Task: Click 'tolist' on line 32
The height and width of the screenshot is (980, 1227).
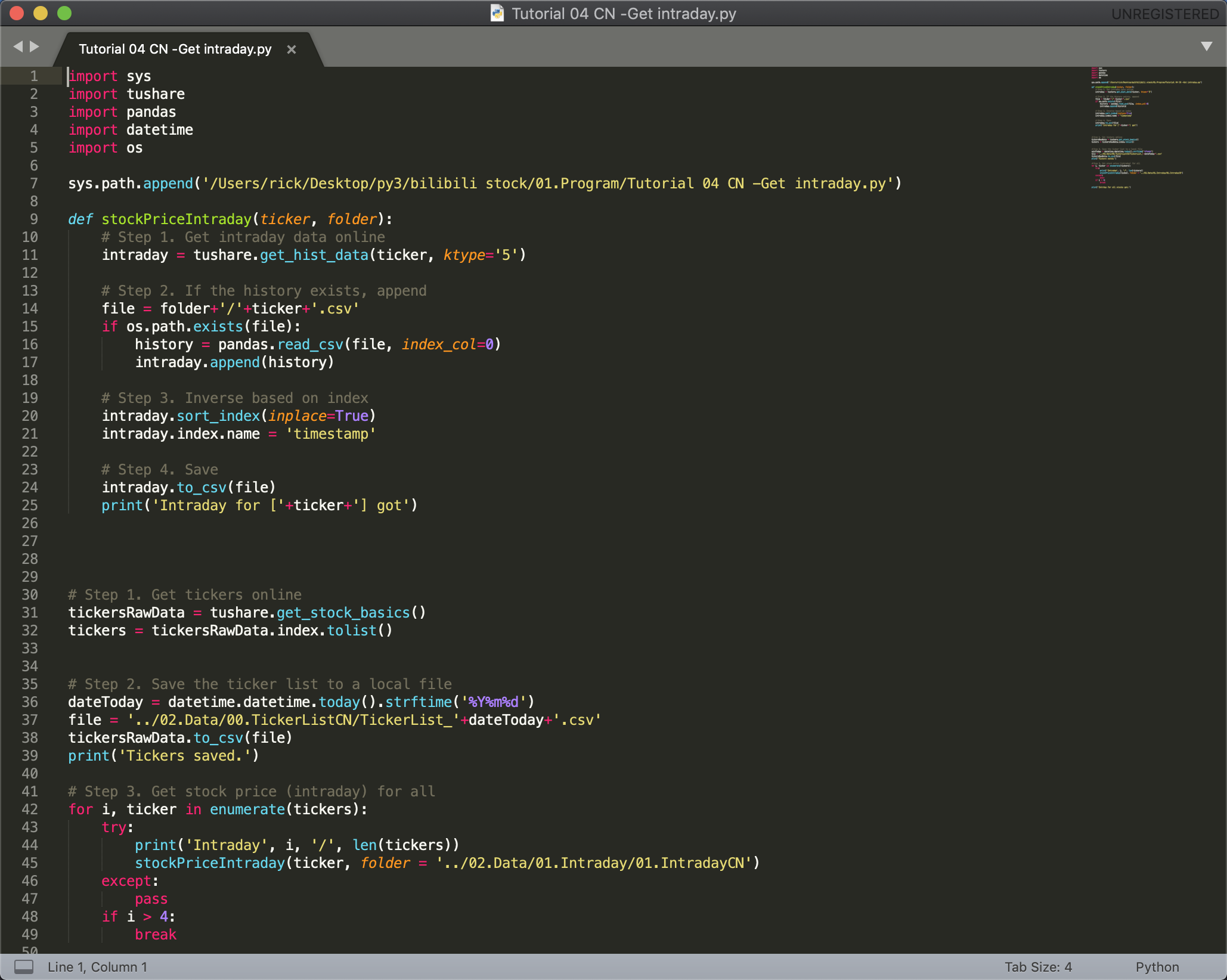Action: 352,631
